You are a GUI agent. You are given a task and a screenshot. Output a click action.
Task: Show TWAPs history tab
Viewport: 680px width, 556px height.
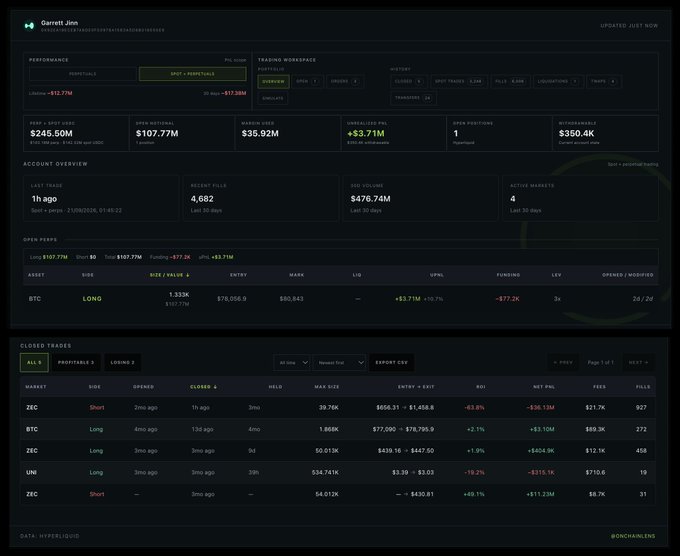point(604,82)
